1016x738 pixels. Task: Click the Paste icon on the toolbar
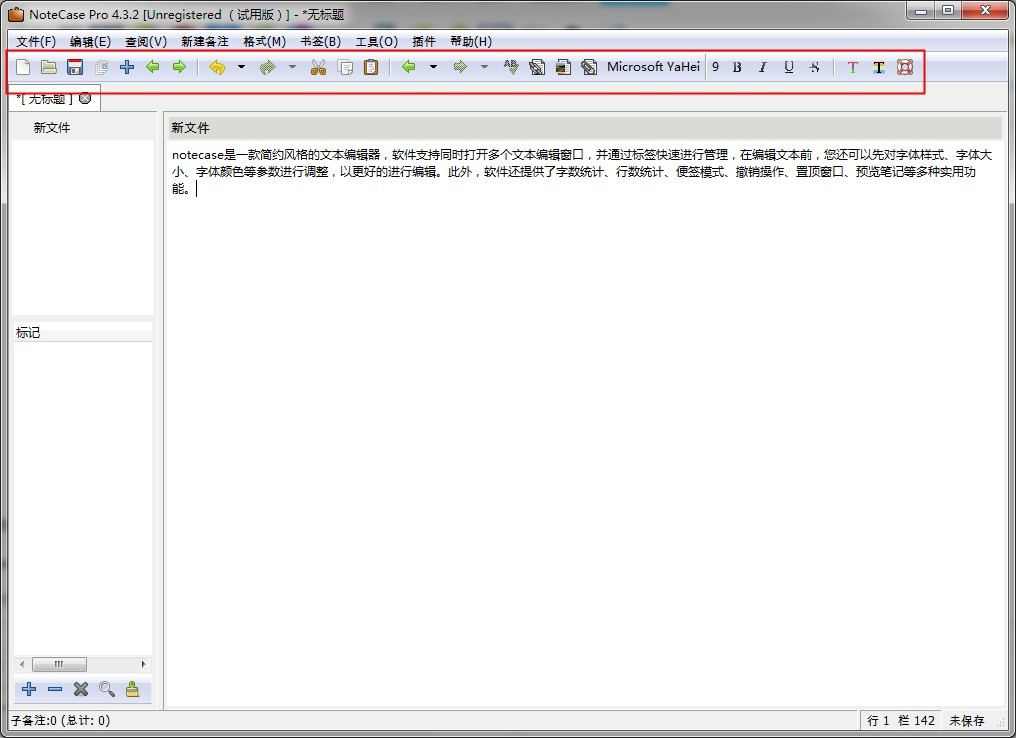click(x=371, y=67)
